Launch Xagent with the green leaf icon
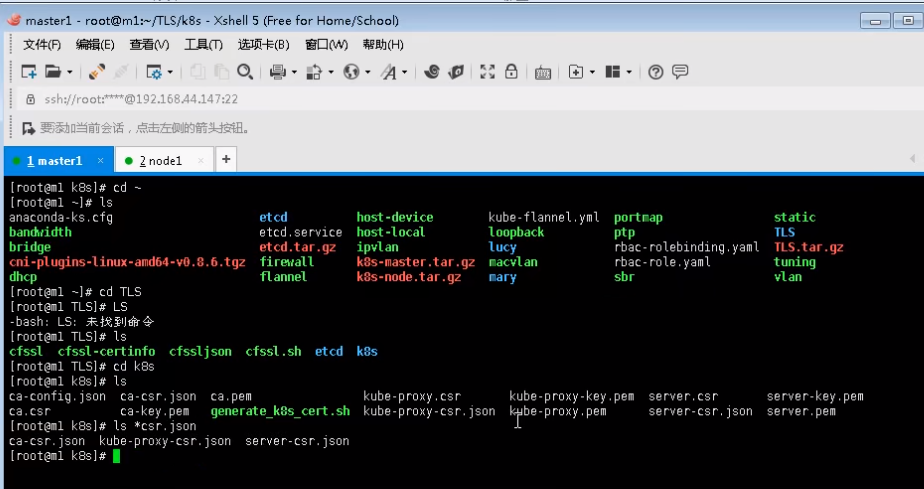The image size is (924, 489). pyautogui.click(x=456, y=72)
